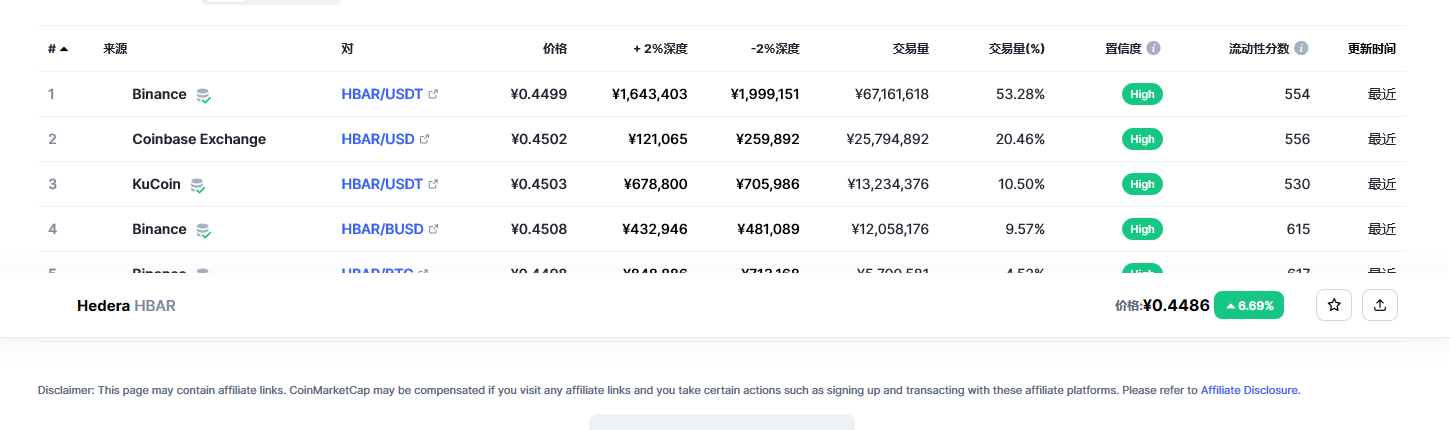This screenshot has width=1450, height=430.
Task: Click the 交易量(%) column header
Action: 1017,48
